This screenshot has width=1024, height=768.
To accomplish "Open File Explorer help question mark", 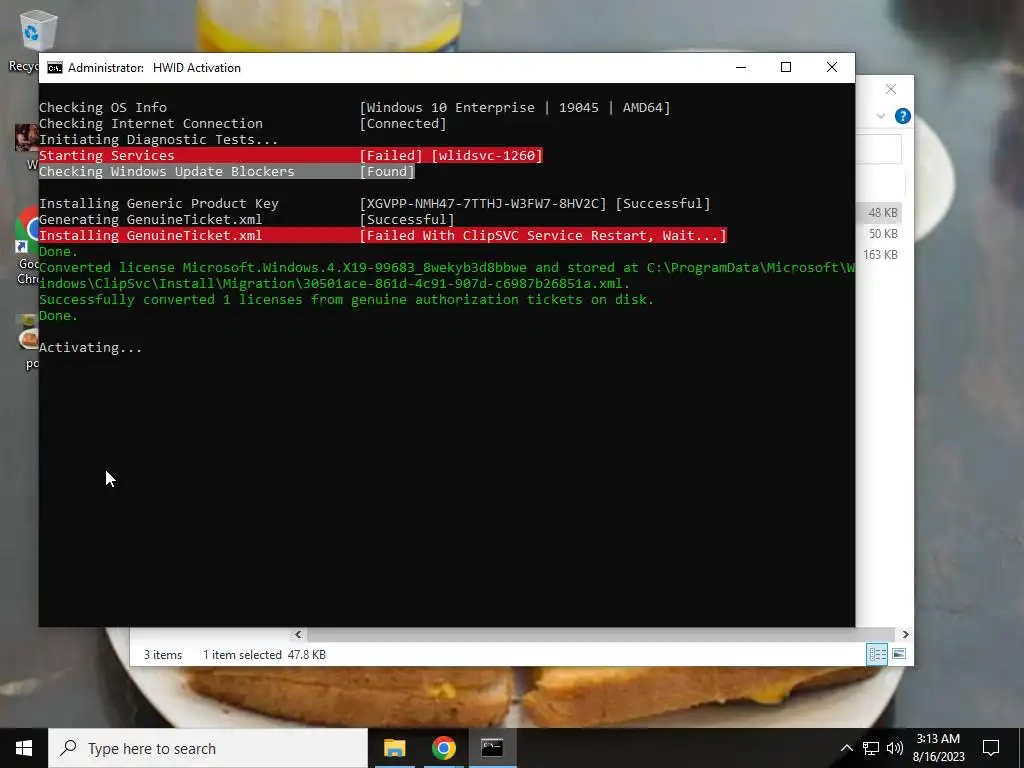I will click(x=903, y=116).
